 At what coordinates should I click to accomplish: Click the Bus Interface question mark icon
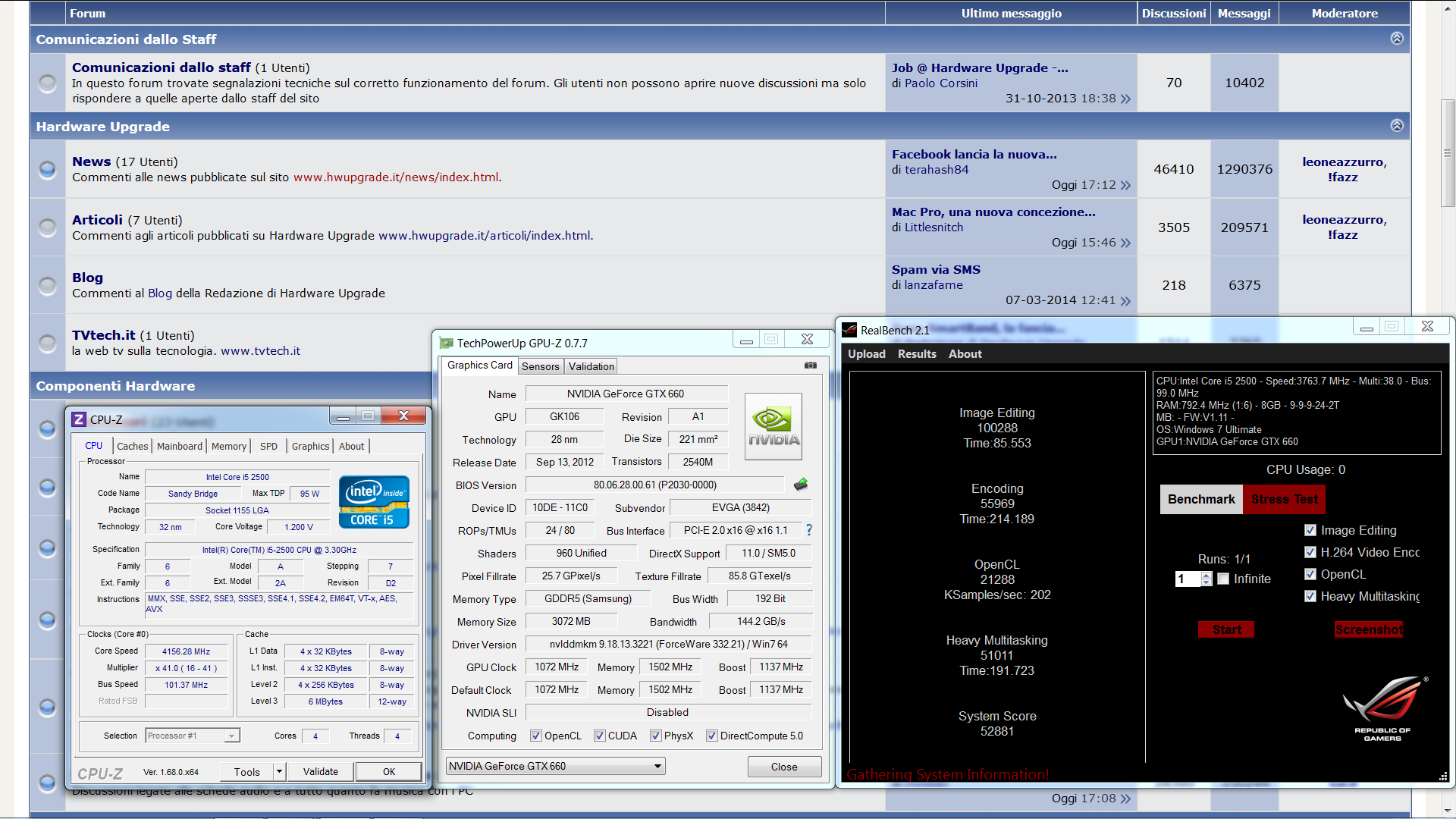809,530
